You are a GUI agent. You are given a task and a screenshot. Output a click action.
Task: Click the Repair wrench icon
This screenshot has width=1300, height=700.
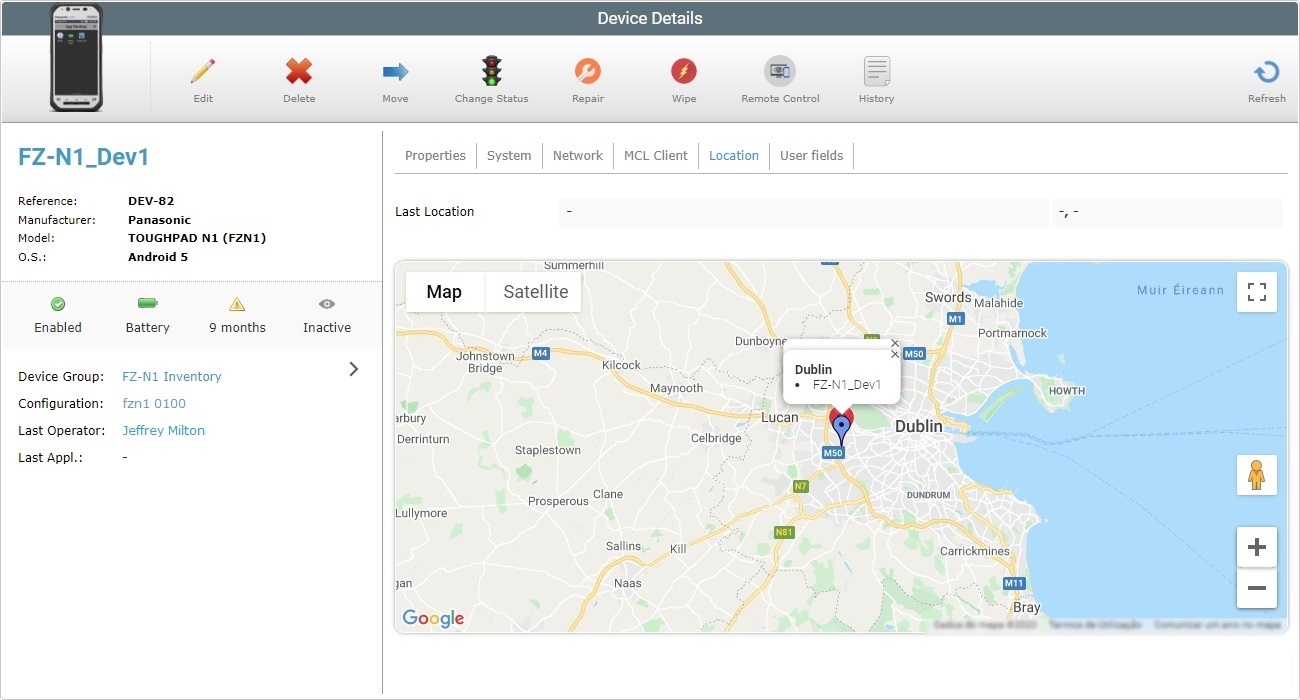(x=588, y=72)
